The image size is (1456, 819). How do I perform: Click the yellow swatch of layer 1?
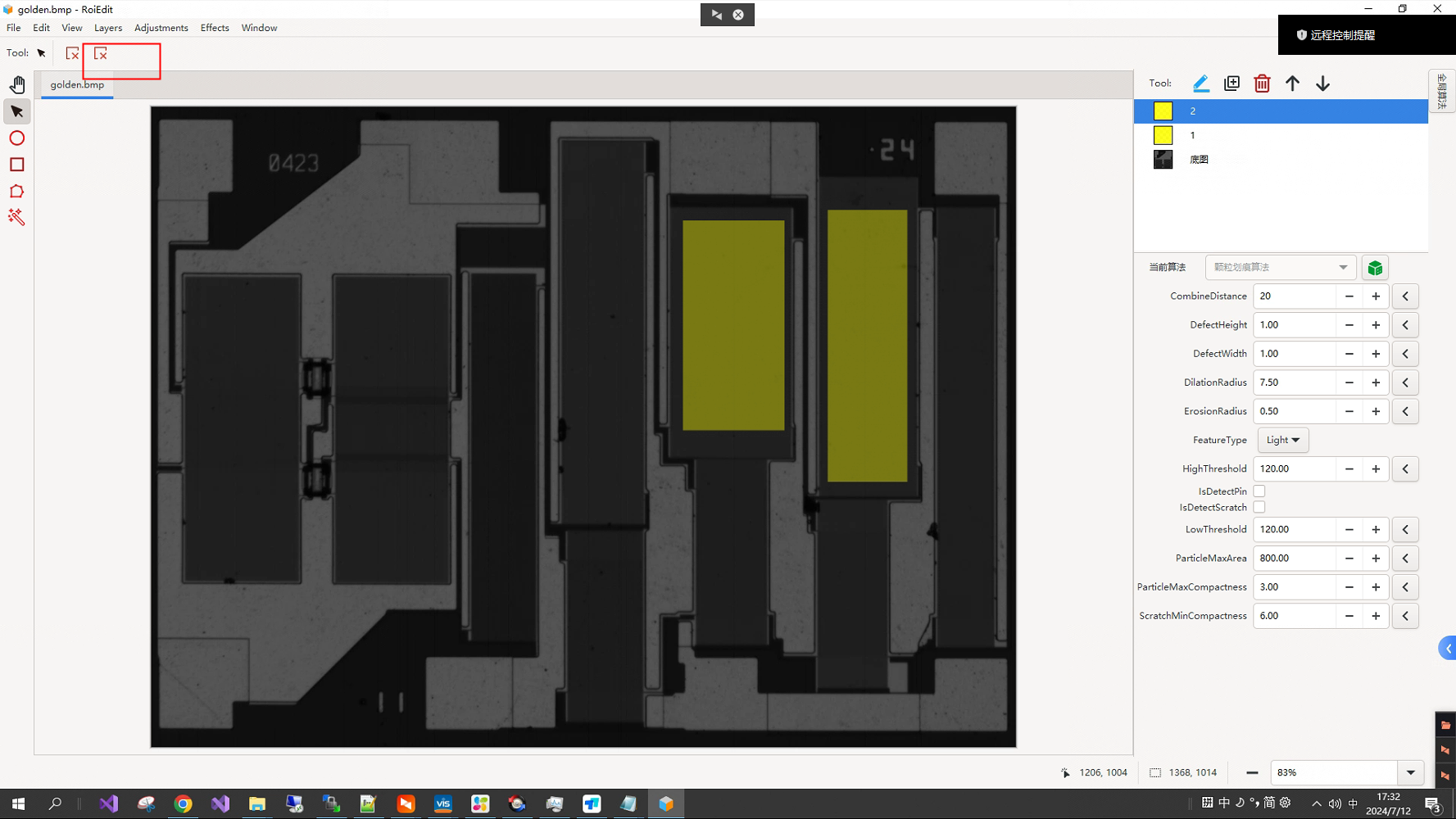pos(1163,135)
